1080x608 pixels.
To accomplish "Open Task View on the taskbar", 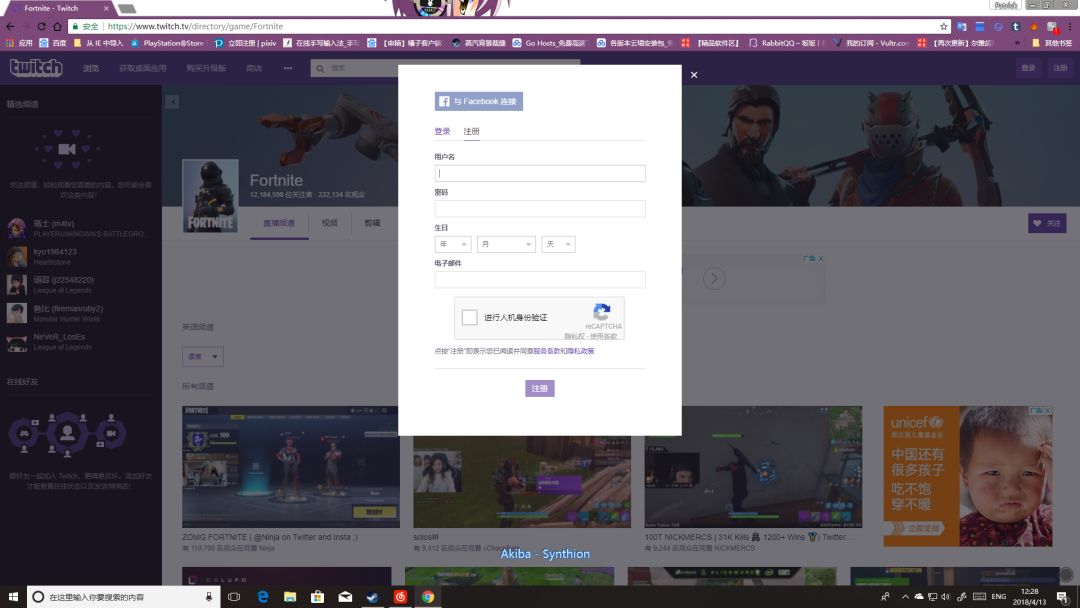I will [x=234, y=596].
